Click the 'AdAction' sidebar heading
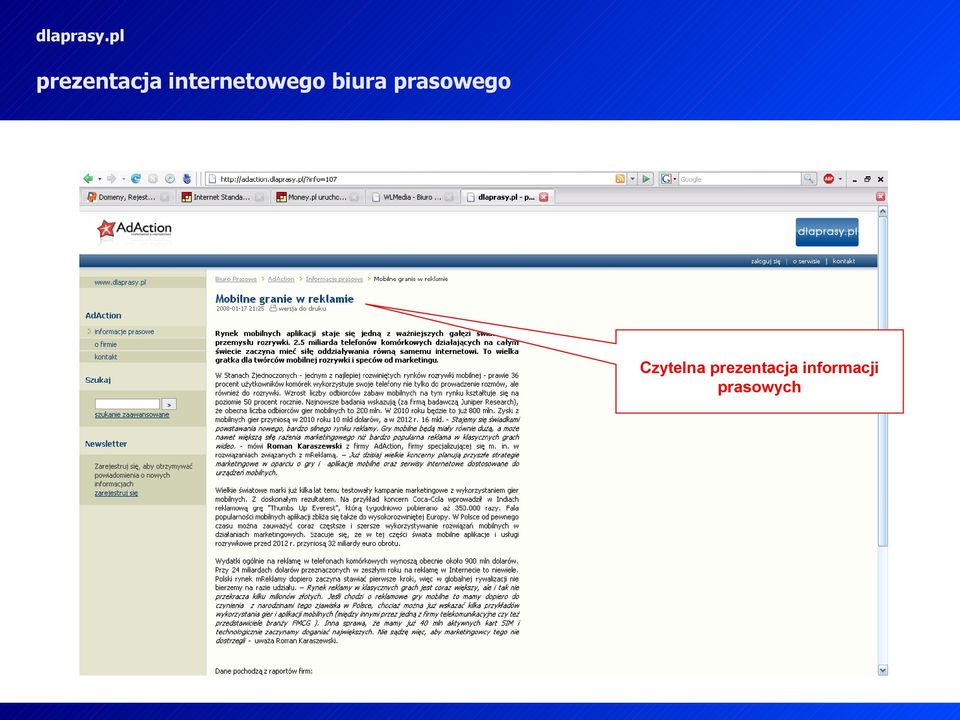This screenshot has height=720, width=960. coord(103,316)
